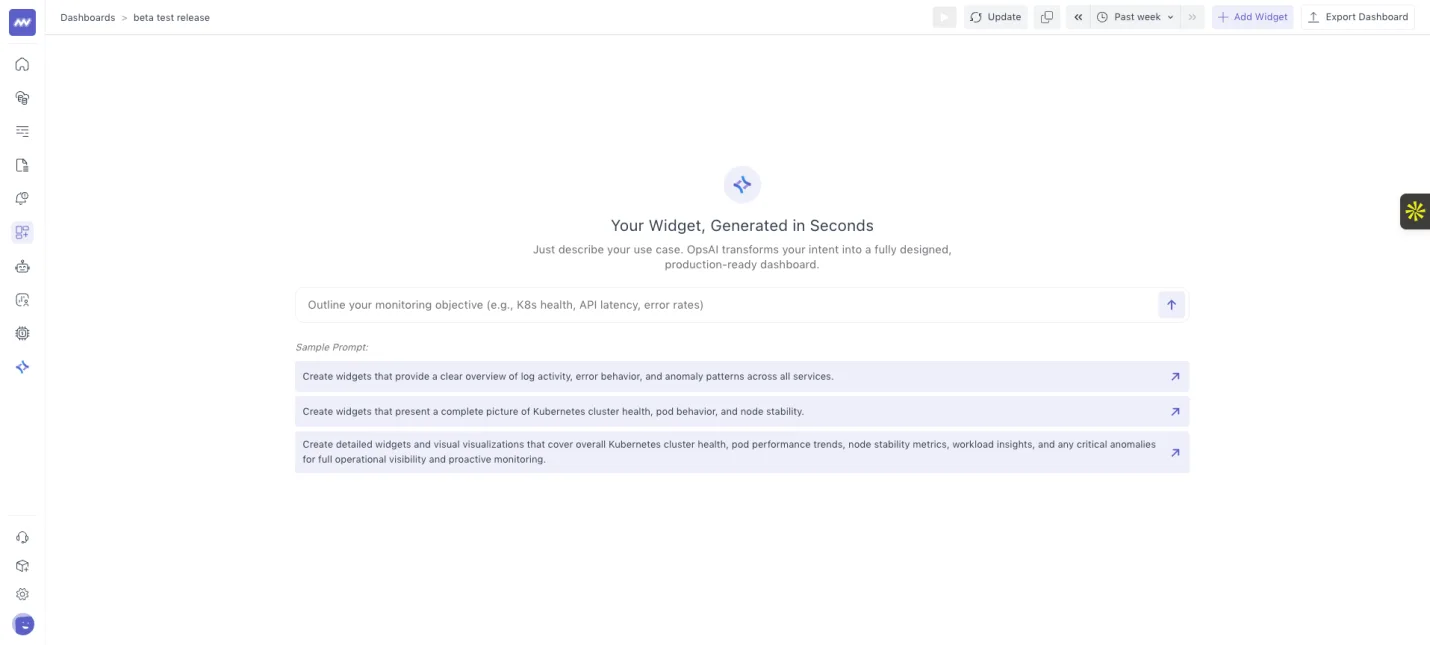Open the OpsAI sparkle icon in the sidebar
The width and height of the screenshot is (1430, 645).
click(22, 367)
